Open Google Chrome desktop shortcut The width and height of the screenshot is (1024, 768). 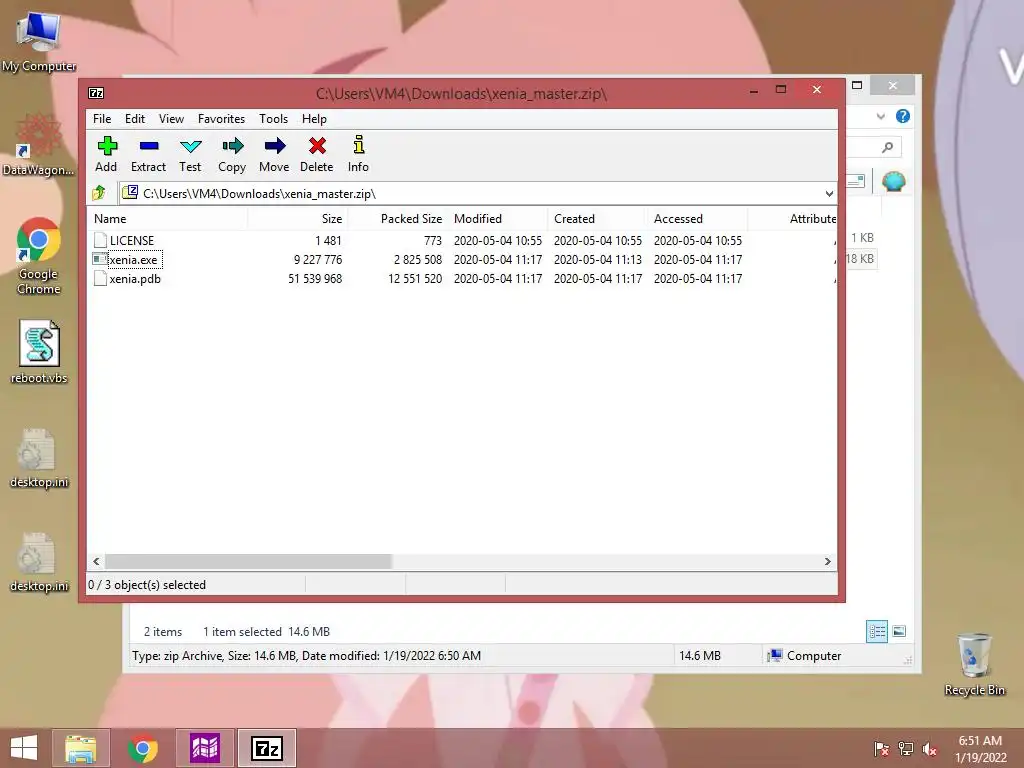pos(39,256)
